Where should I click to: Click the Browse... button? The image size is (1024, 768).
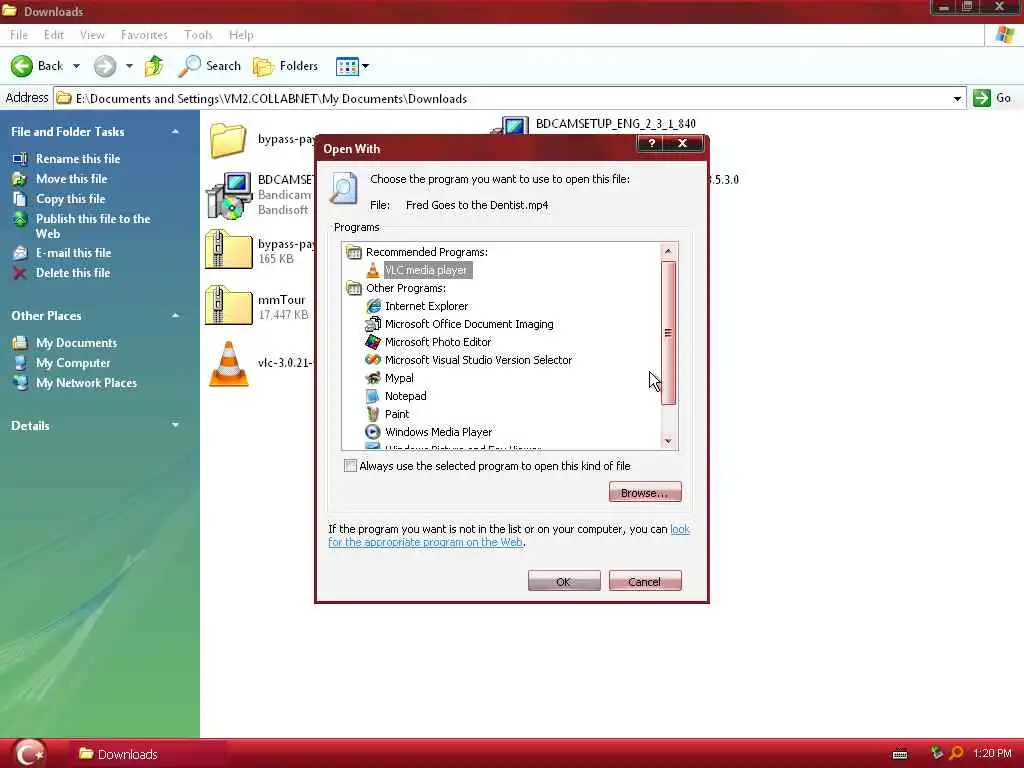[x=645, y=492]
